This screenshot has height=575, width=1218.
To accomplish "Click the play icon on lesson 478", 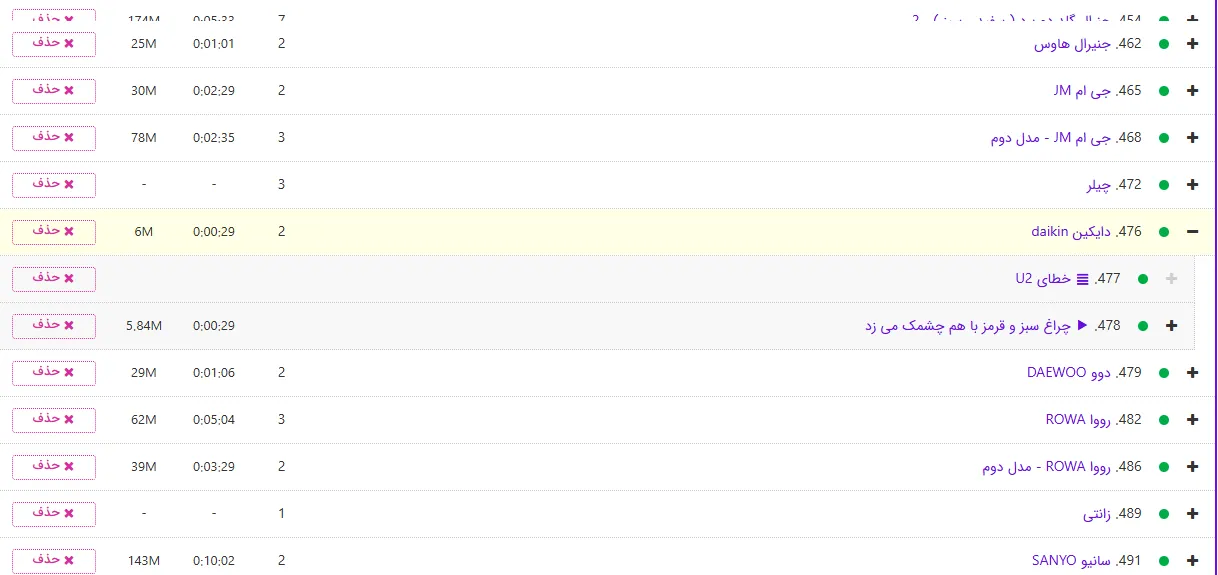I will [x=1081, y=325].
